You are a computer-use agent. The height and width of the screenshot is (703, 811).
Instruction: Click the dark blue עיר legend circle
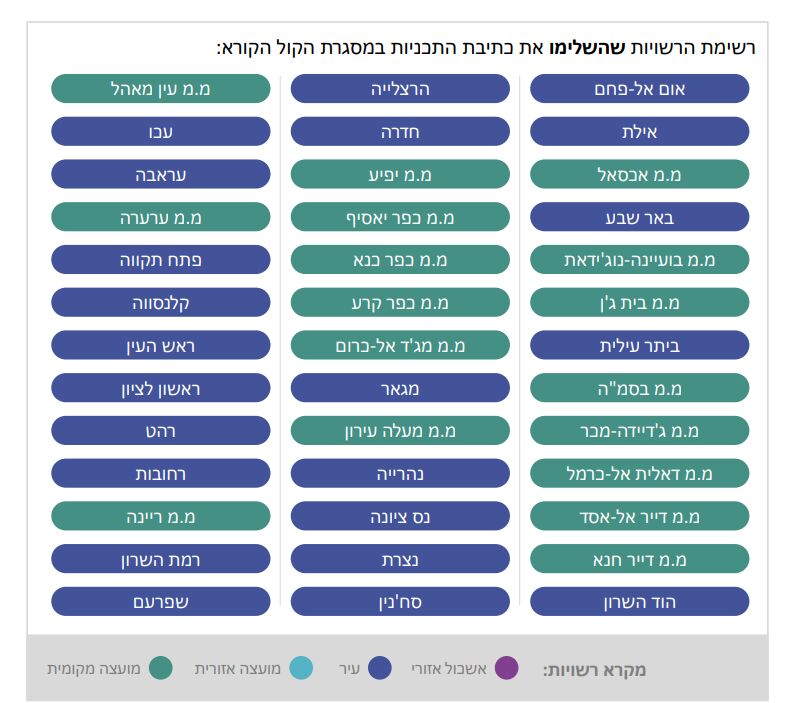pyautogui.click(x=379, y=668)
